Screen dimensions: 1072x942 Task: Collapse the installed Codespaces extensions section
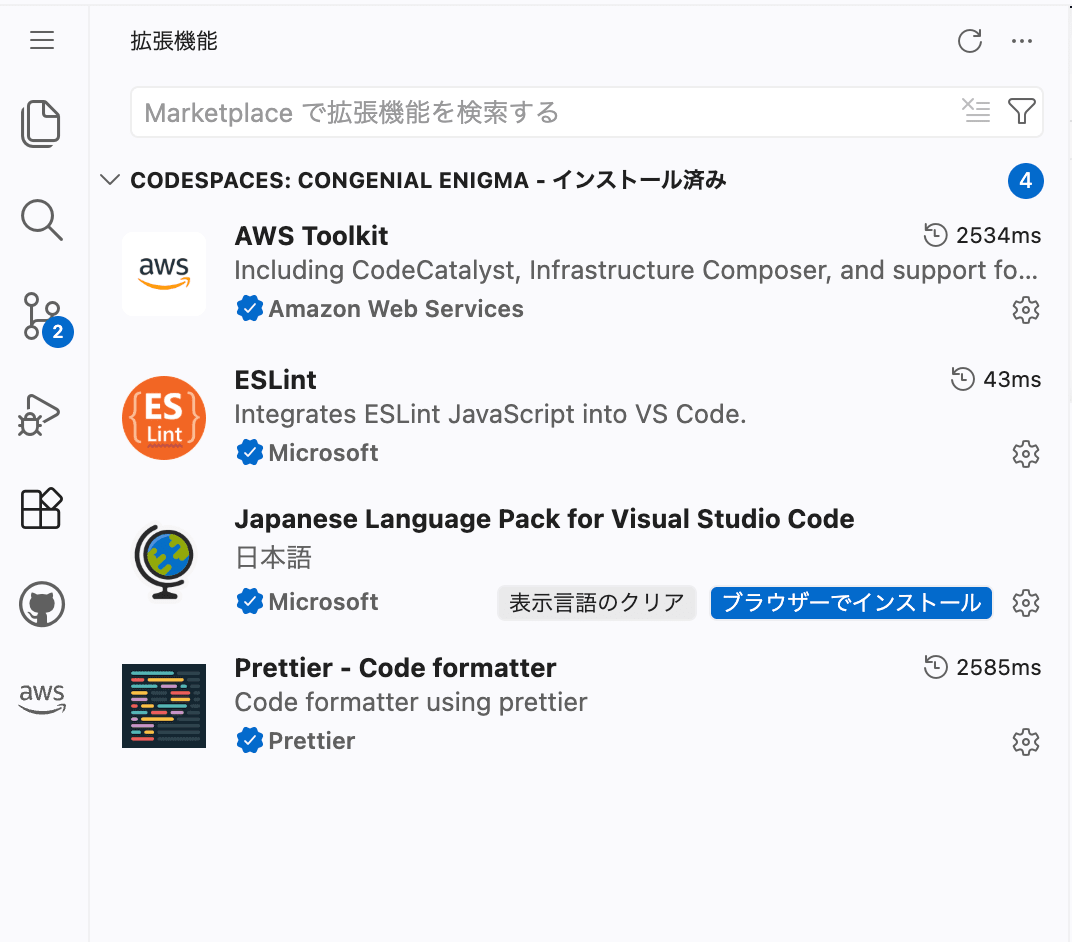point(109,180)
